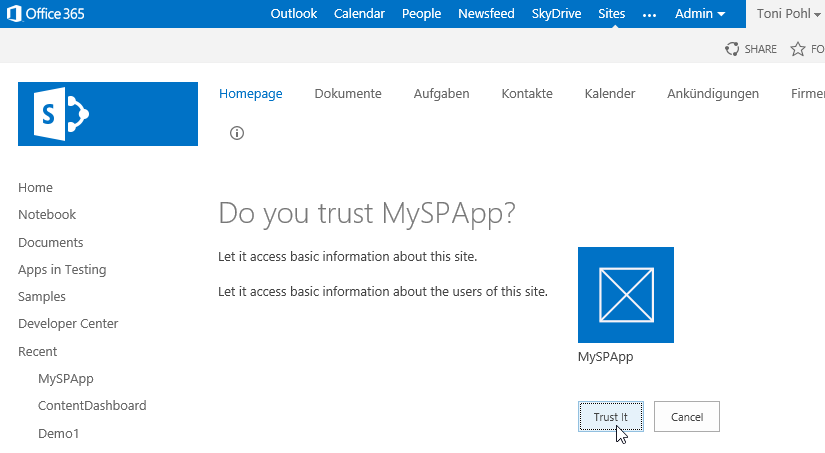Select the Aufgaben navigation tab

pos(441,94)
